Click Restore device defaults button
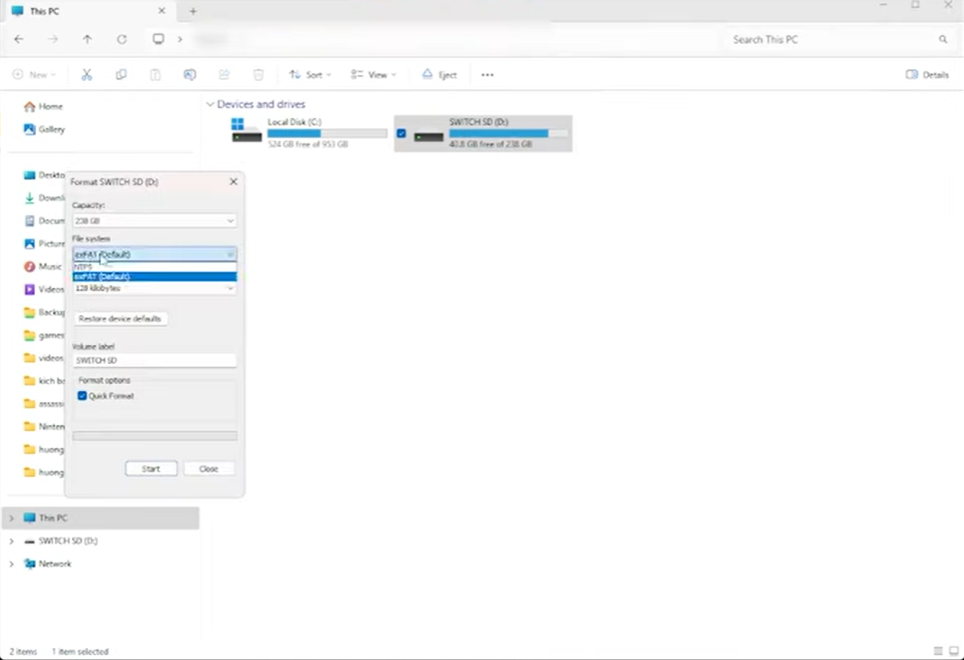 120,319
